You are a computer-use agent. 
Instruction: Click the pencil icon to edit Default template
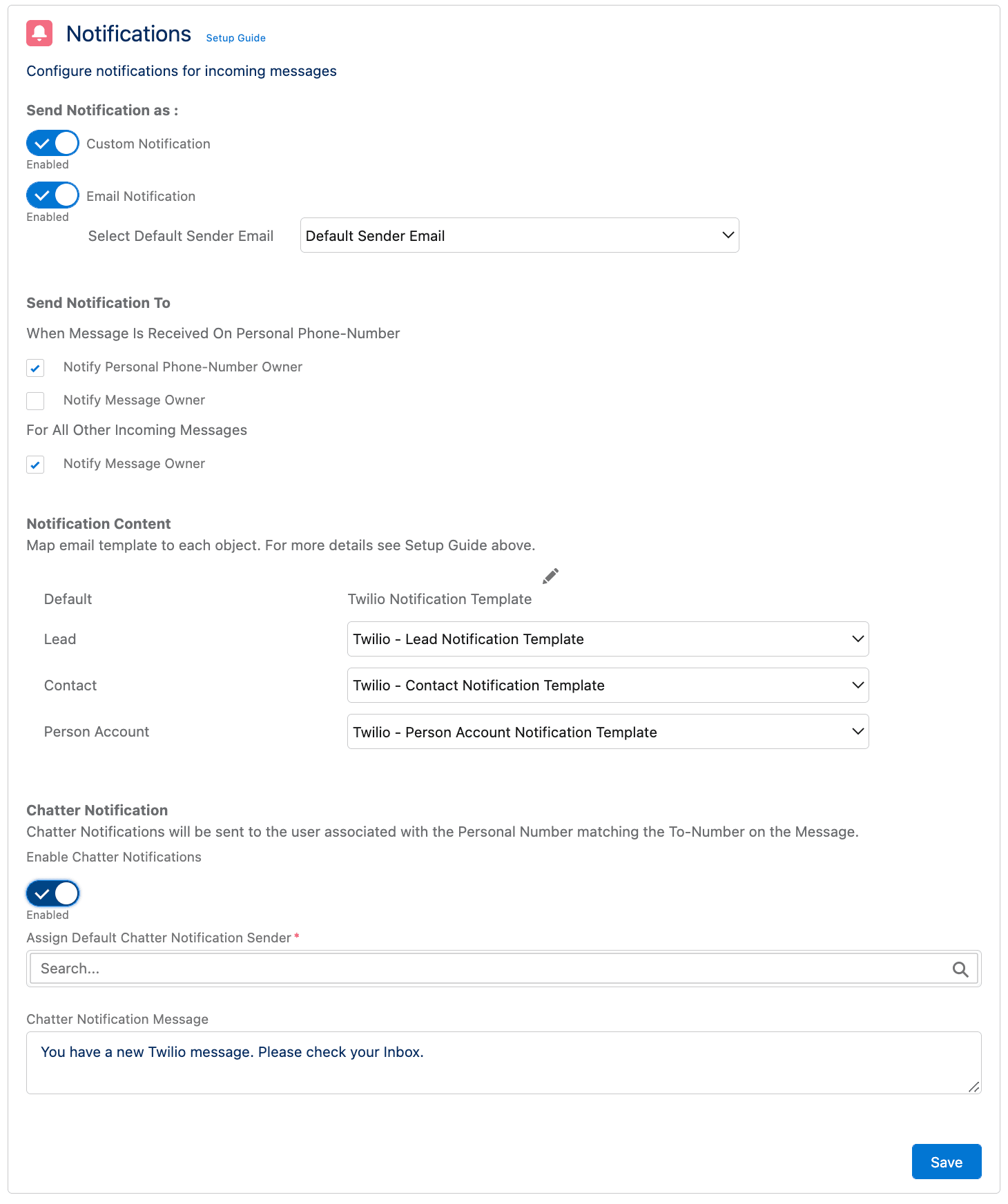pyautogui.click(x=550, y=576)
